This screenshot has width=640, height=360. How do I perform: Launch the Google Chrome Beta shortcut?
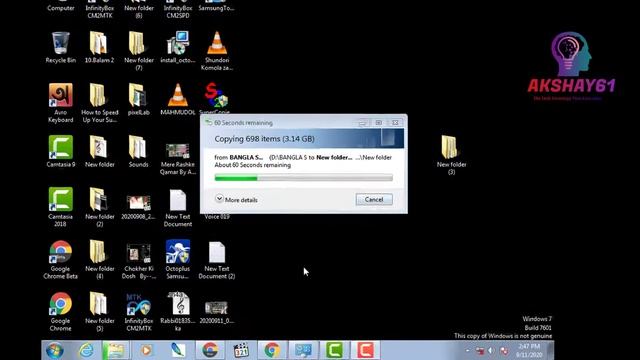[x=60, y=260]
